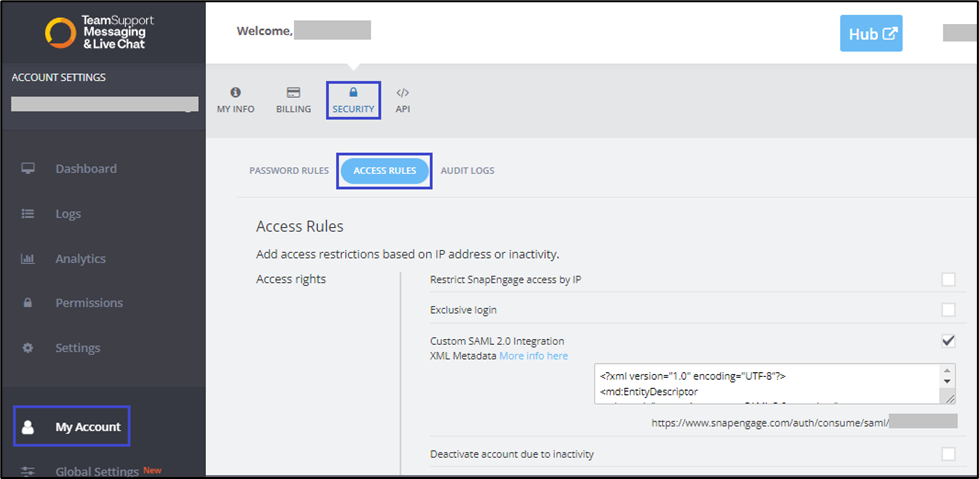Image resolution: width=979 pixels, height=479 pixels.
Task: Switch to the Password Rules tab
Action: point(289,171)
